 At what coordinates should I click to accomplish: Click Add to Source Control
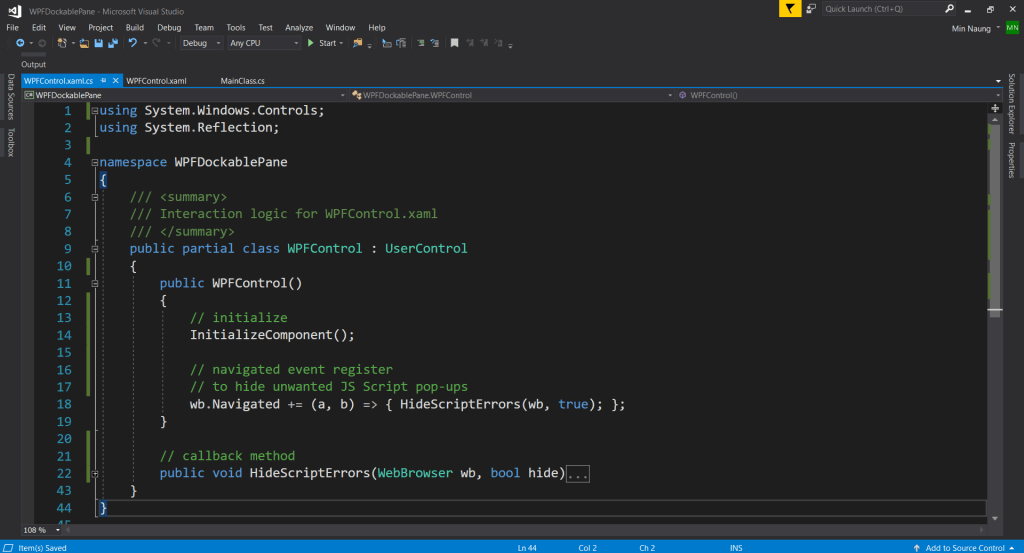click(964, 547)
